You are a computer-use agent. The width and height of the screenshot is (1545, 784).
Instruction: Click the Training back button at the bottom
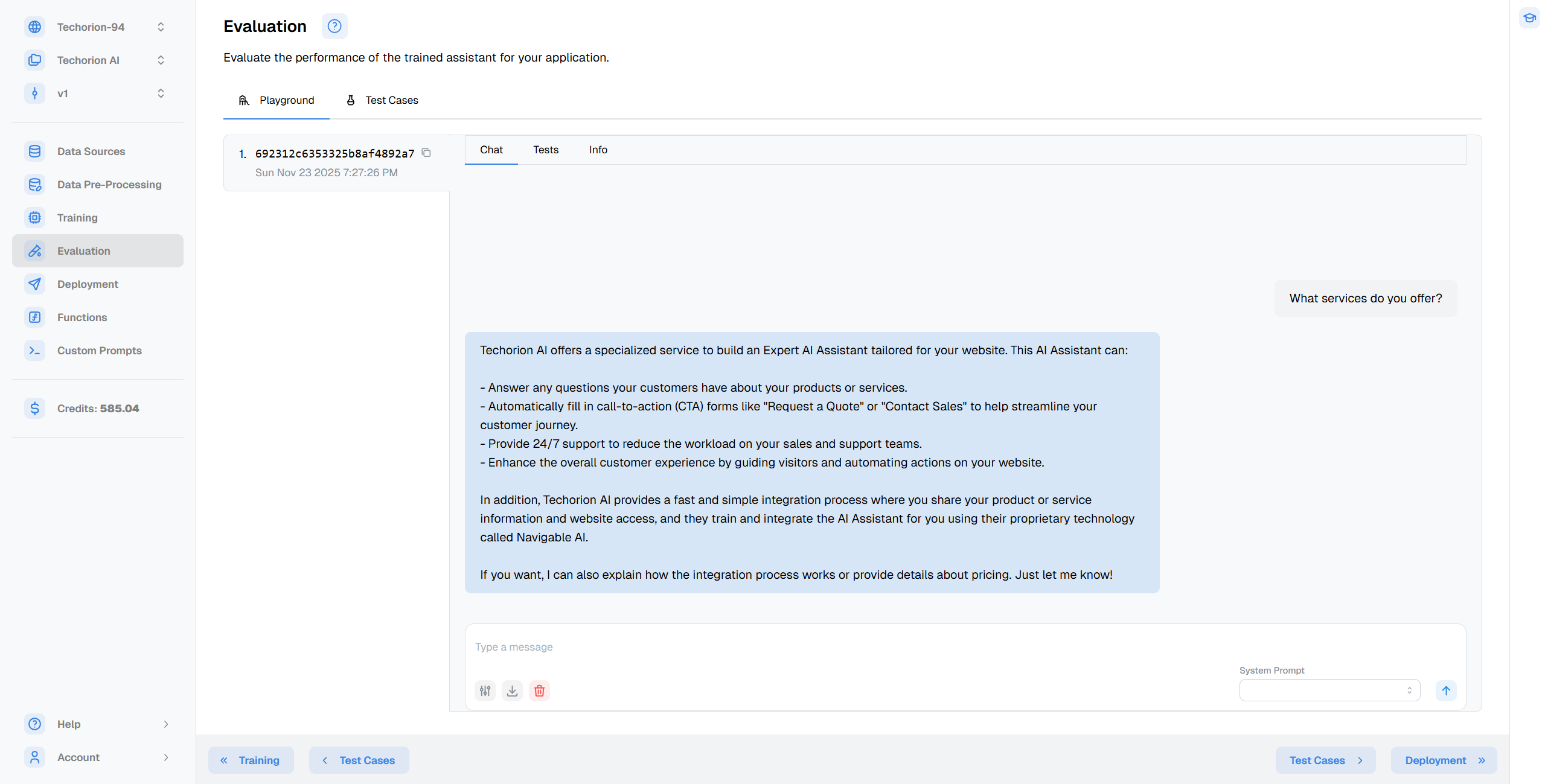click(x=251, y=760)
